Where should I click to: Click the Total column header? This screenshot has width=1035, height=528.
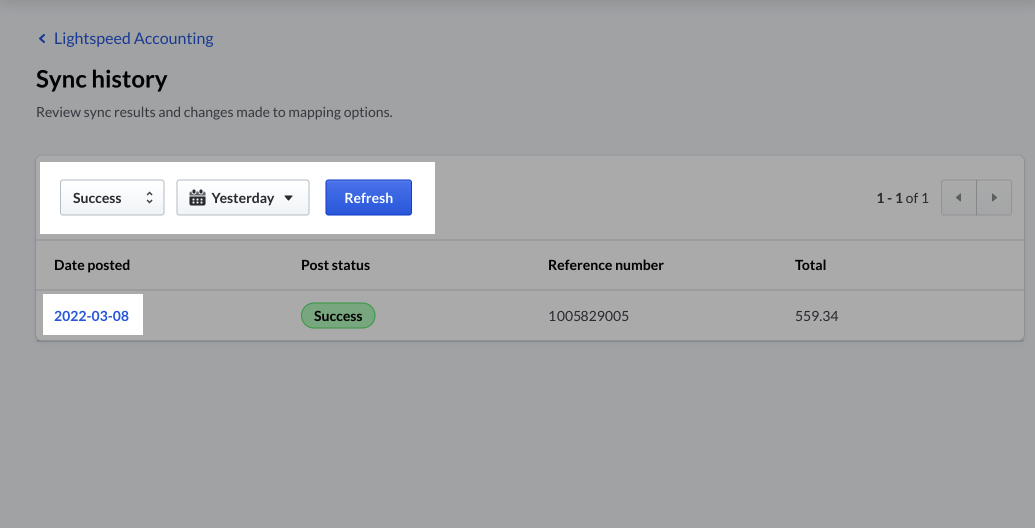(810, 265)
